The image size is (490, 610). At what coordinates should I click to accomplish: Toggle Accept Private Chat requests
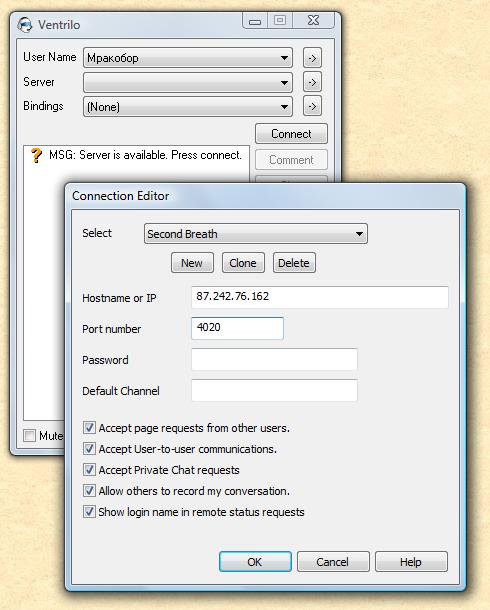coord(89,470)
